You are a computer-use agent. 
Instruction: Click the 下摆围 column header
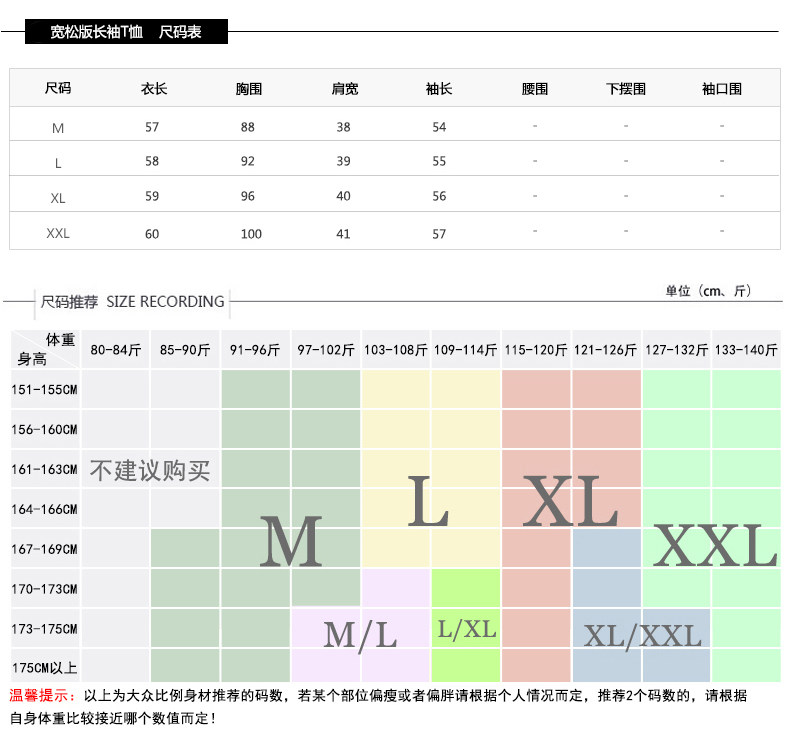pyautogui.click(x=626, y=89)
